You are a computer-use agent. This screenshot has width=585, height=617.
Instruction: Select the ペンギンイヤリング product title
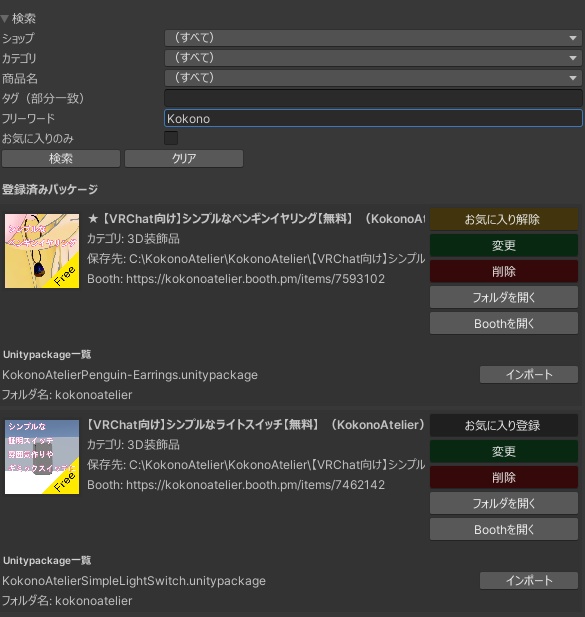[x=256, y=219]
